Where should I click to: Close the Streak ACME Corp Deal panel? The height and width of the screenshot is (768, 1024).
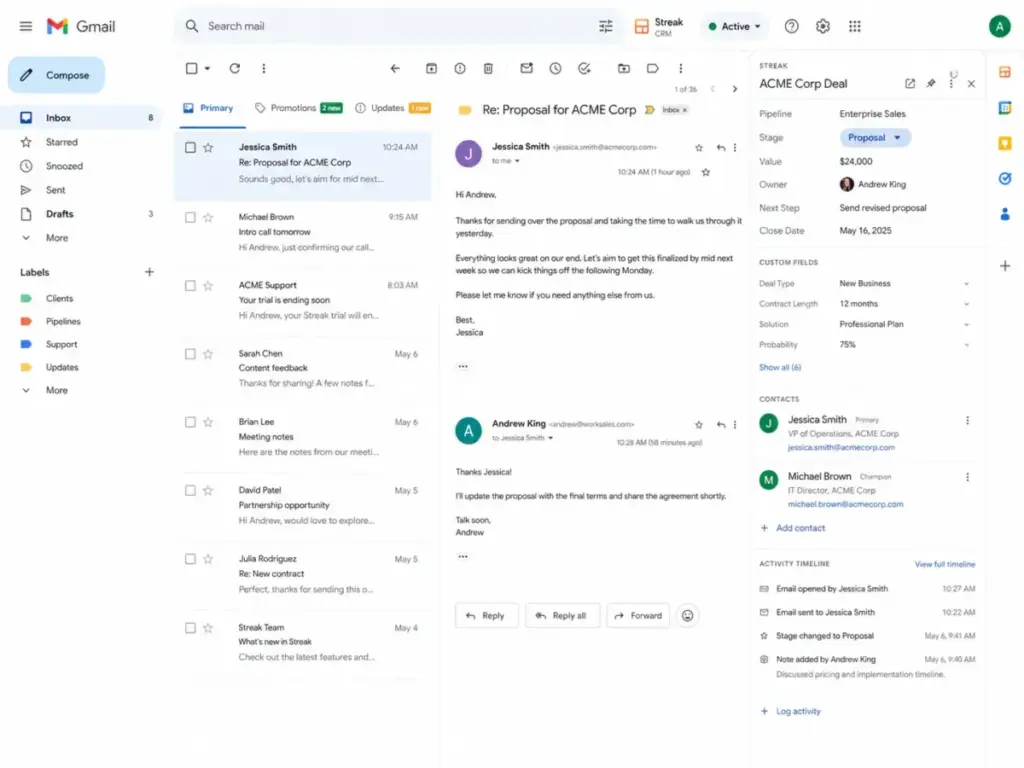pos(971,84)
